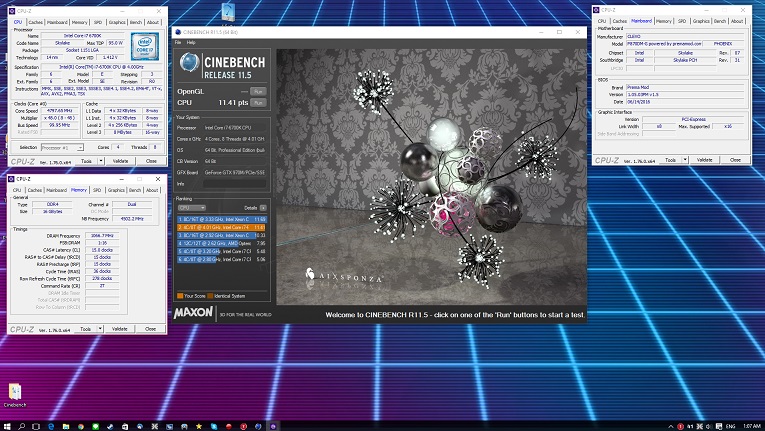Open the Processor #1 selection dropdown

(x=62, y=147)
